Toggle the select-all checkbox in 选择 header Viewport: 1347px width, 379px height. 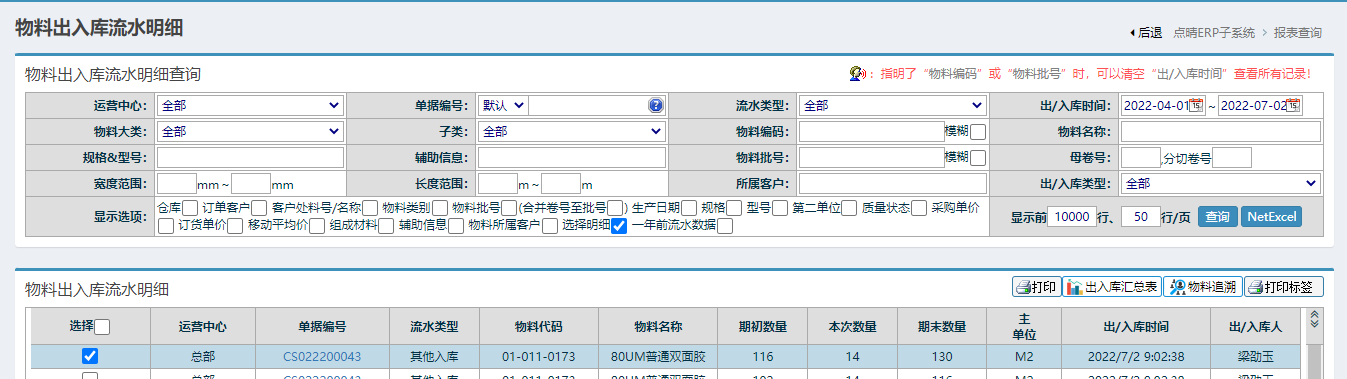coord(102,326)
